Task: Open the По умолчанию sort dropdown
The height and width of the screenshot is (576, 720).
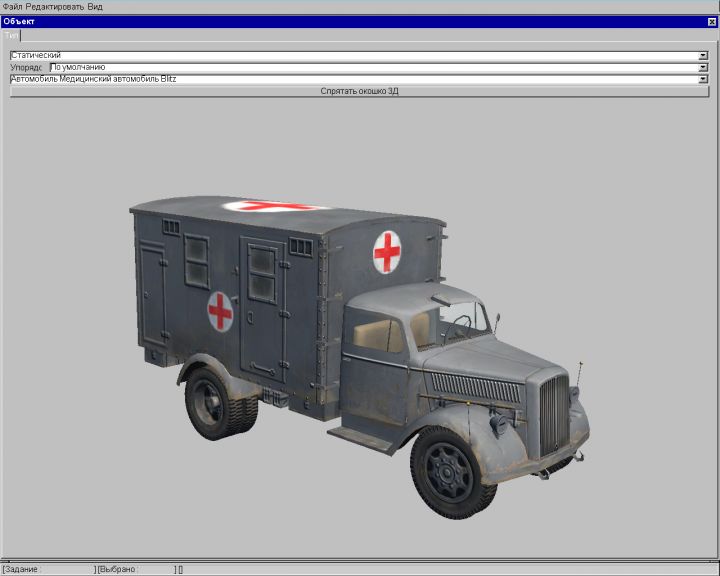Action: pos(703,67)
